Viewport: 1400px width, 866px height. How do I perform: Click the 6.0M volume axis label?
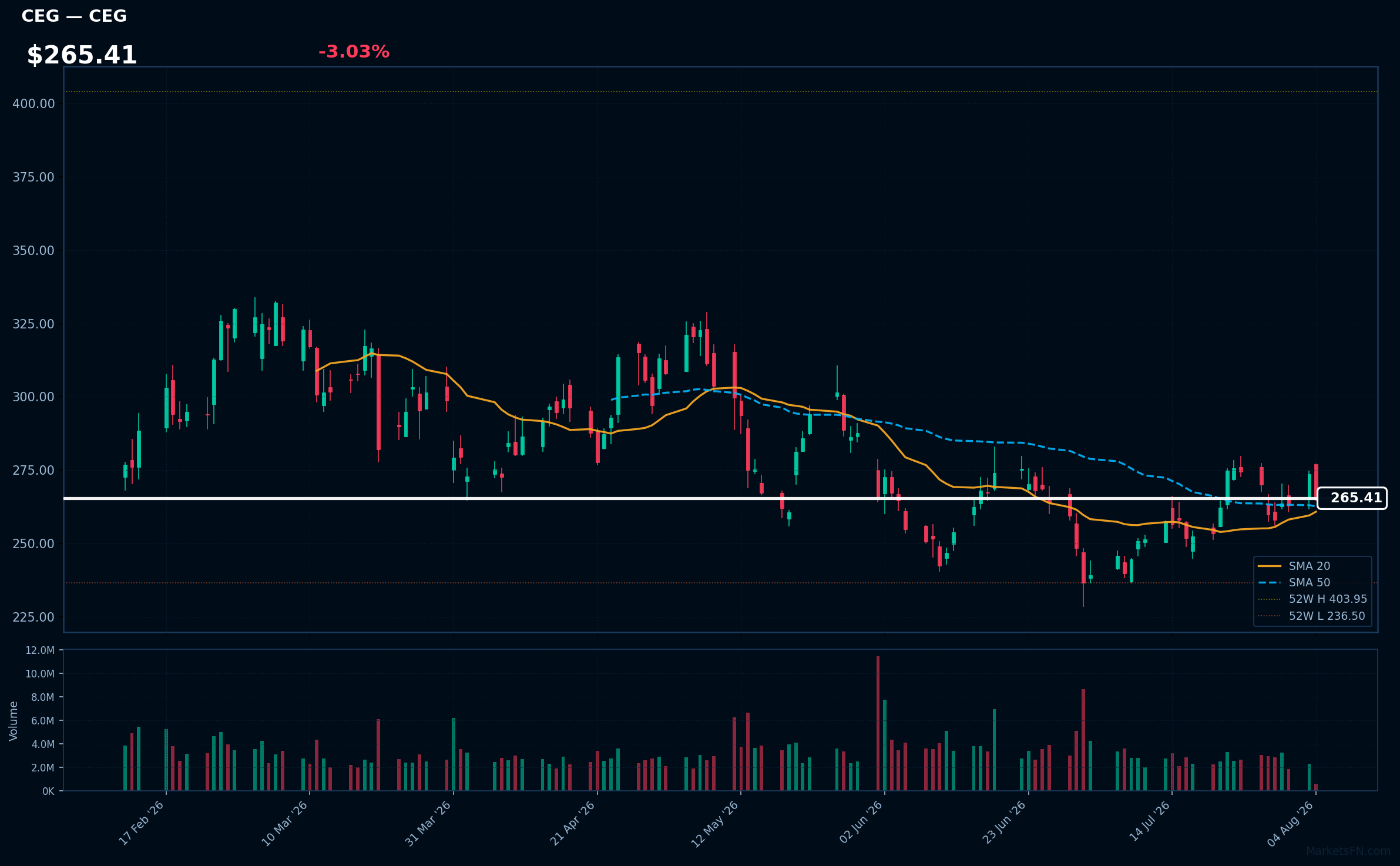[x=43, y=721]
